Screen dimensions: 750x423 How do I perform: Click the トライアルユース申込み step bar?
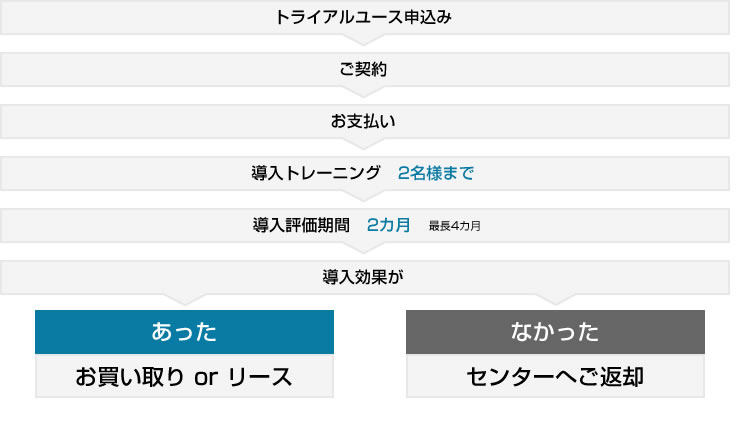(x=364, y=17)
